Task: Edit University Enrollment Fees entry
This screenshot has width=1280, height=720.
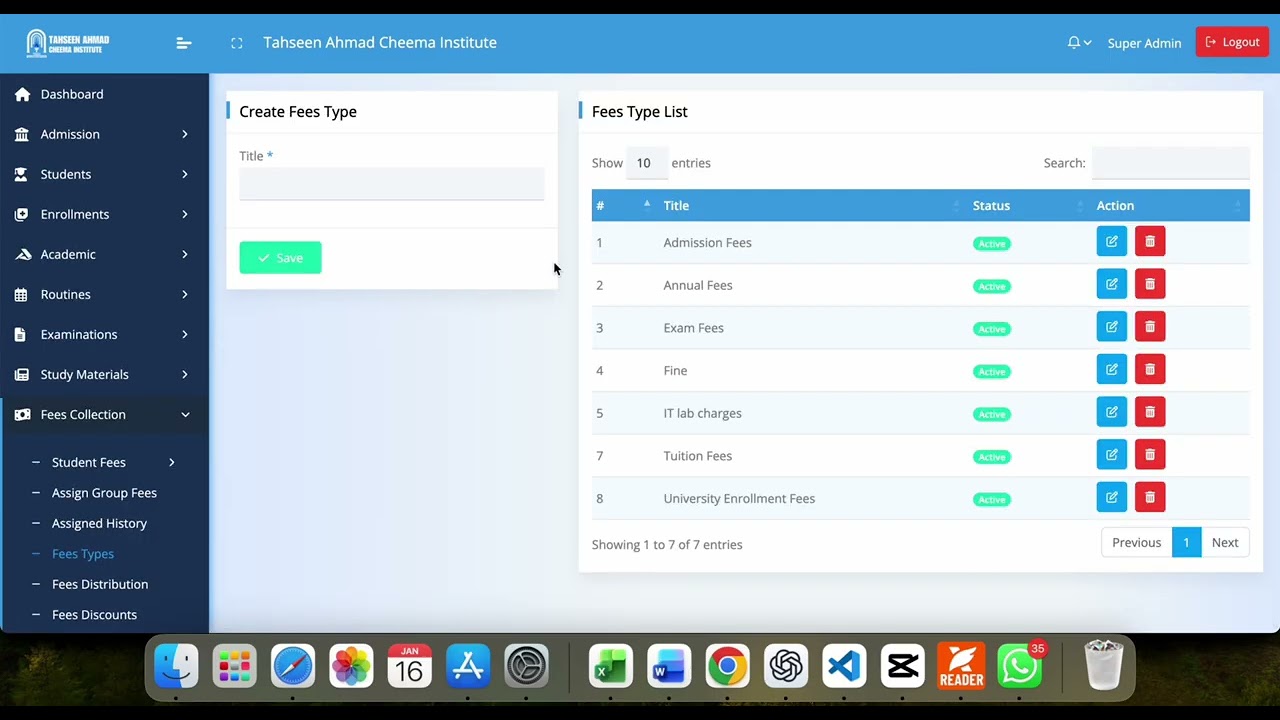Action: tap(1111, 497)
